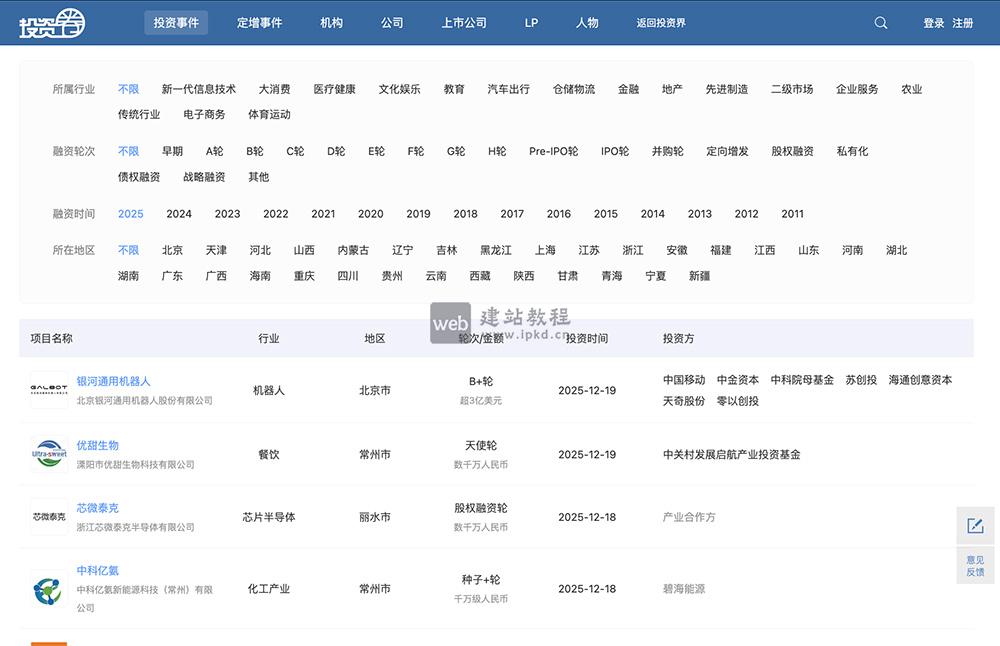Click the 中科亿氢 circular logo
The image size is (1000, 646).
click(49, 588)
